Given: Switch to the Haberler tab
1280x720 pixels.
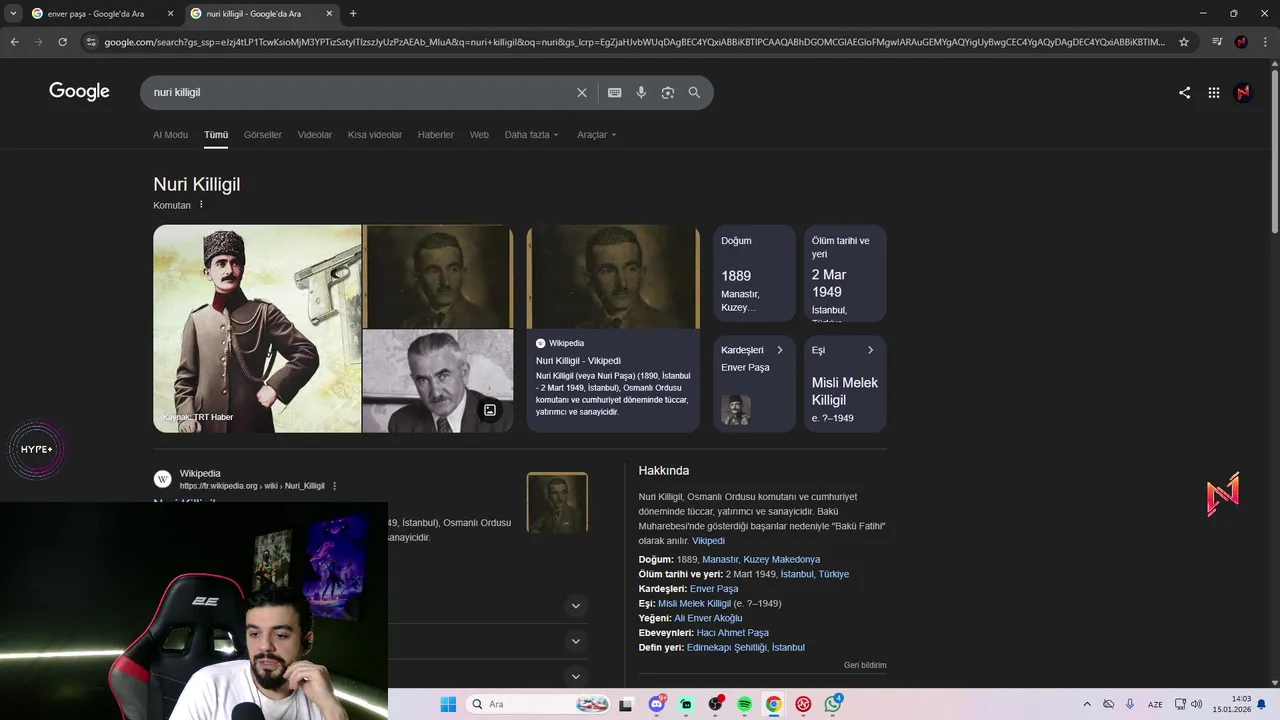Looking at the screenshot, I should [x=436, y=135].
